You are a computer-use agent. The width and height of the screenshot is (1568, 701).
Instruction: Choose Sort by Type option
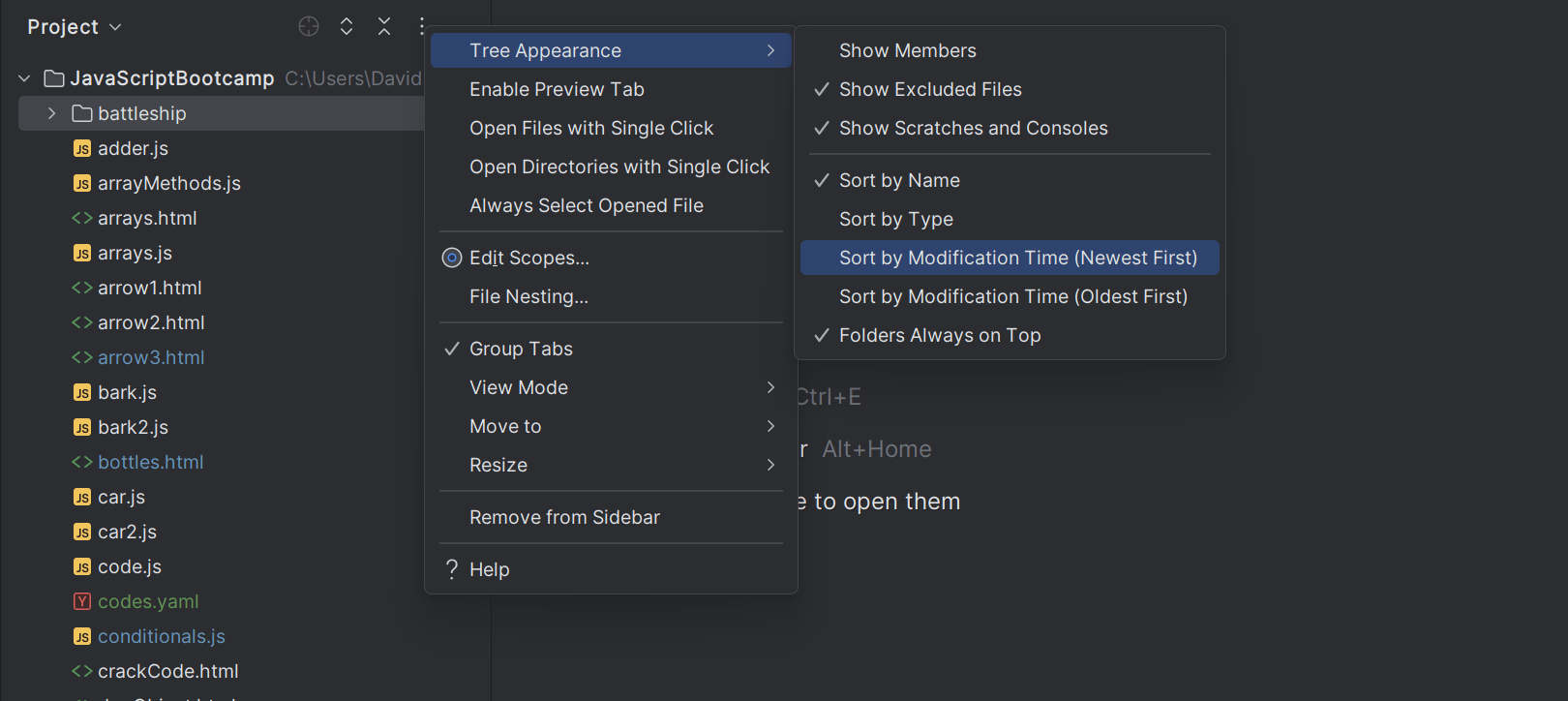click(895, 219)
